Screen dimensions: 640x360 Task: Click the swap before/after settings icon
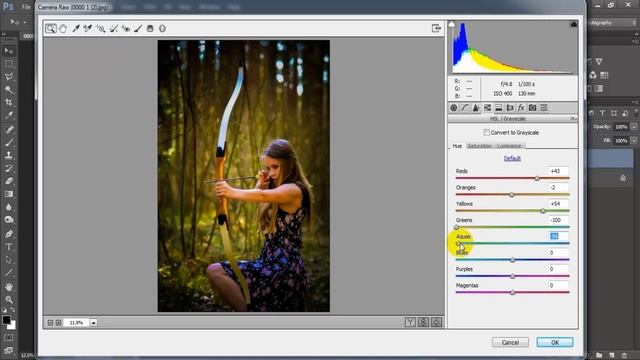tap(423, 322)
